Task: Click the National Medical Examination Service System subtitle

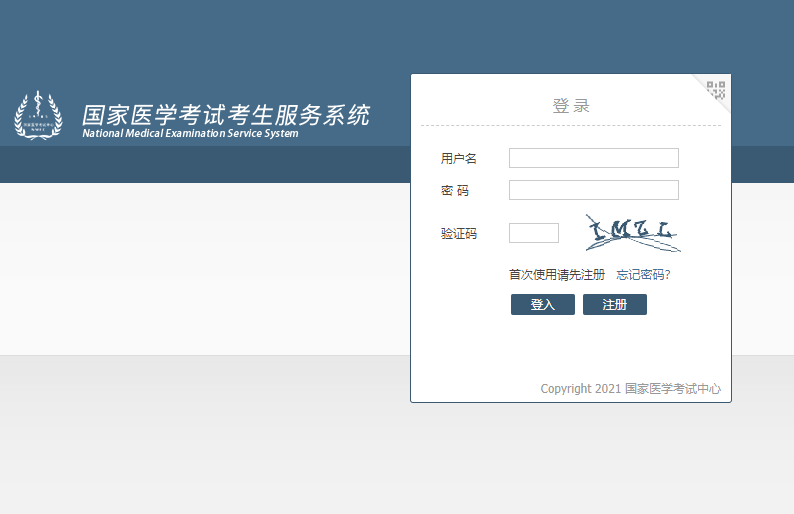Action: 190,134
